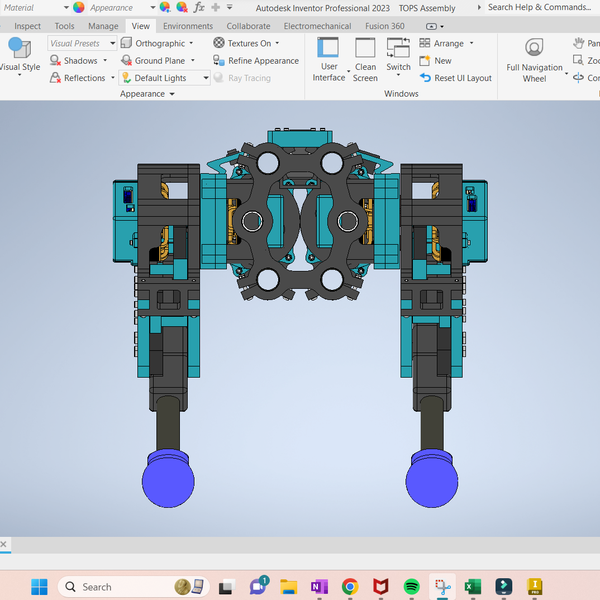This screenshot has height=600, width=600.
Task: Switch to the Inspect tab
Action: (x=27, y=26)
